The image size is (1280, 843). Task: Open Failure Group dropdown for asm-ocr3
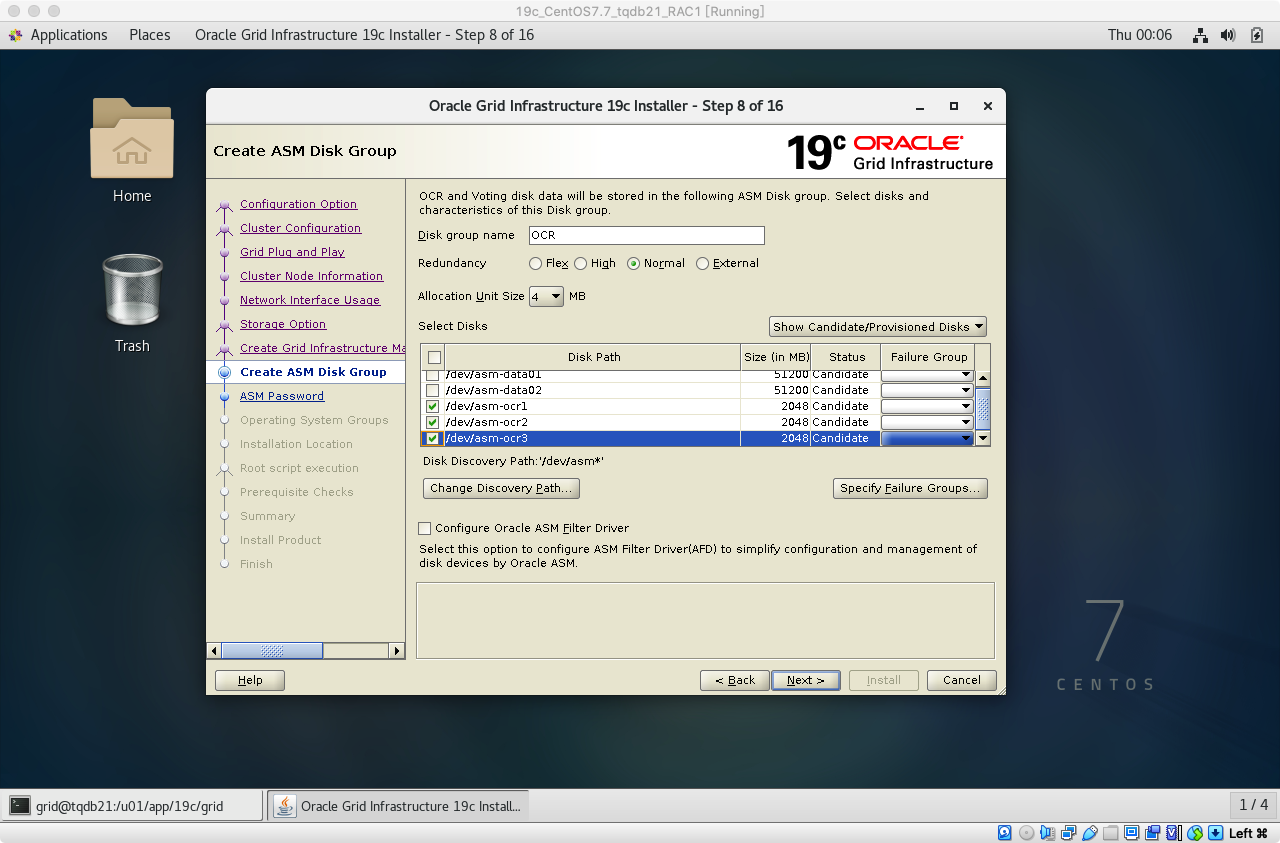pos(927,438)
